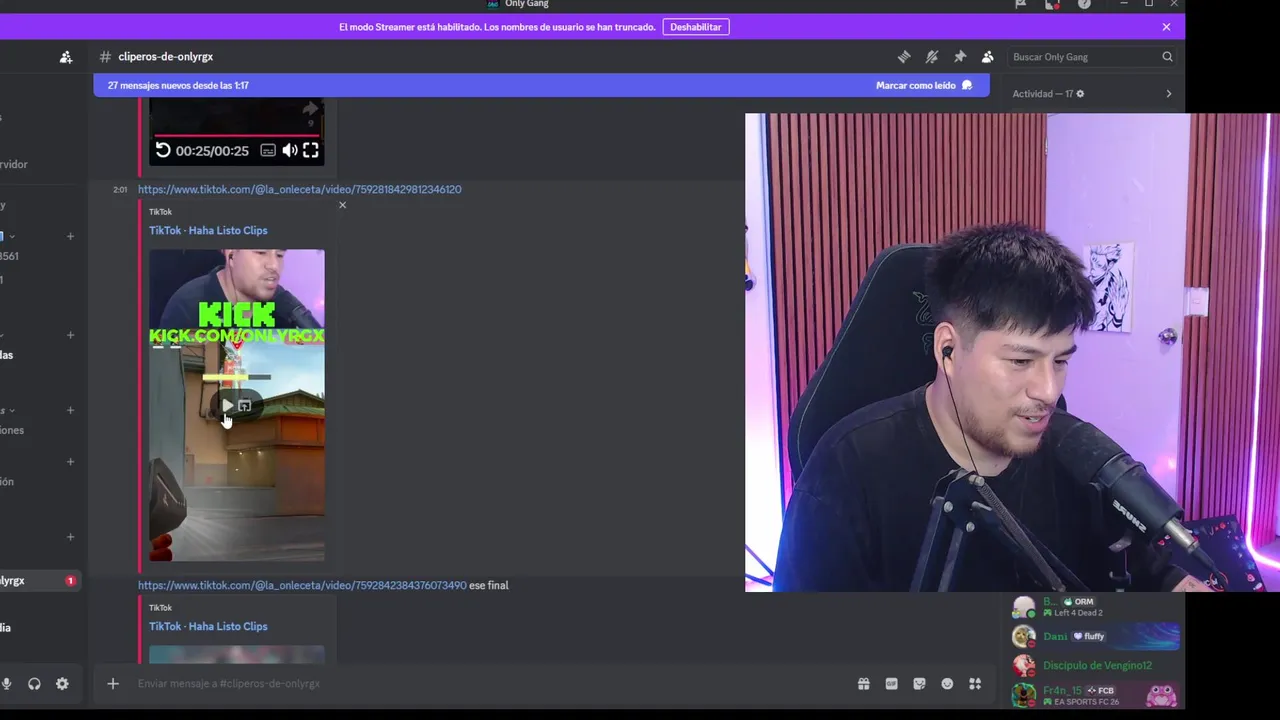Click the video progress bar

237,135
